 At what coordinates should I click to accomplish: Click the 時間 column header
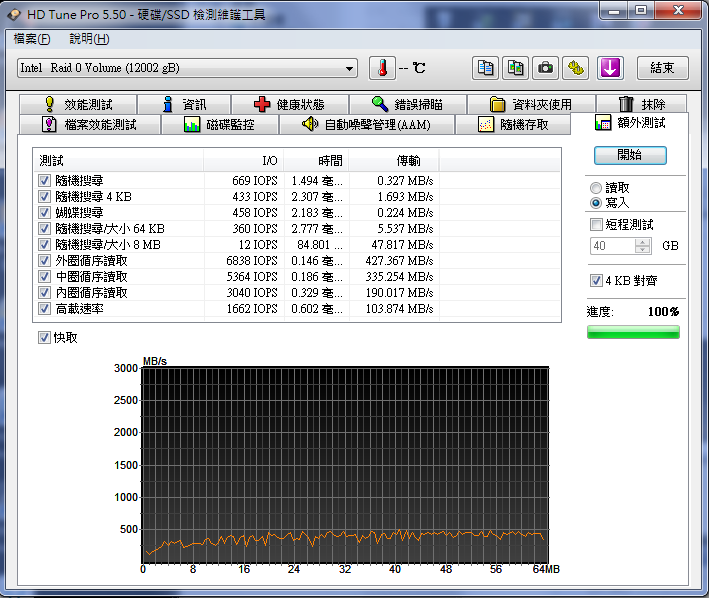(x=317, y=160)
